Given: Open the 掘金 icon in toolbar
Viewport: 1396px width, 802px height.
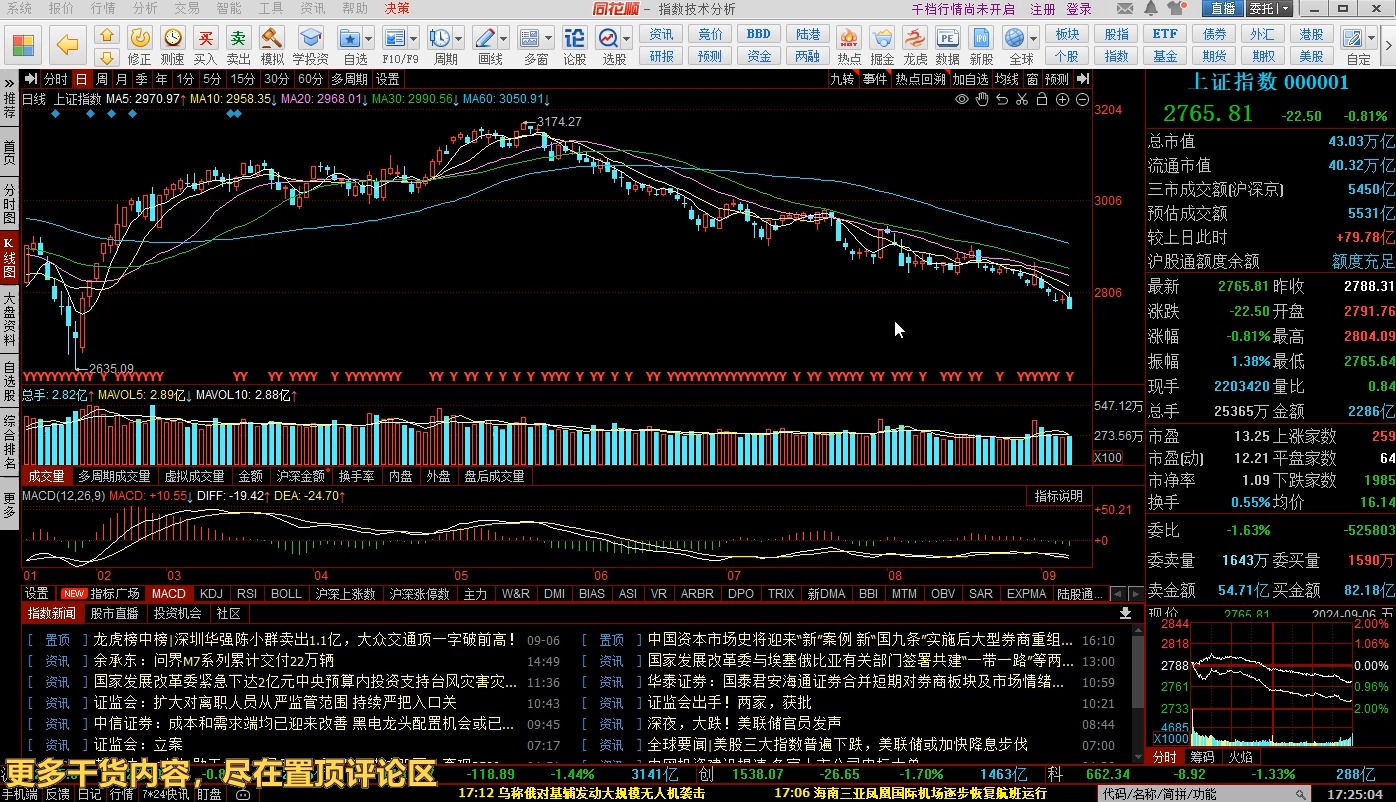Looking at the screenshot, I should (x=882, y=38).
